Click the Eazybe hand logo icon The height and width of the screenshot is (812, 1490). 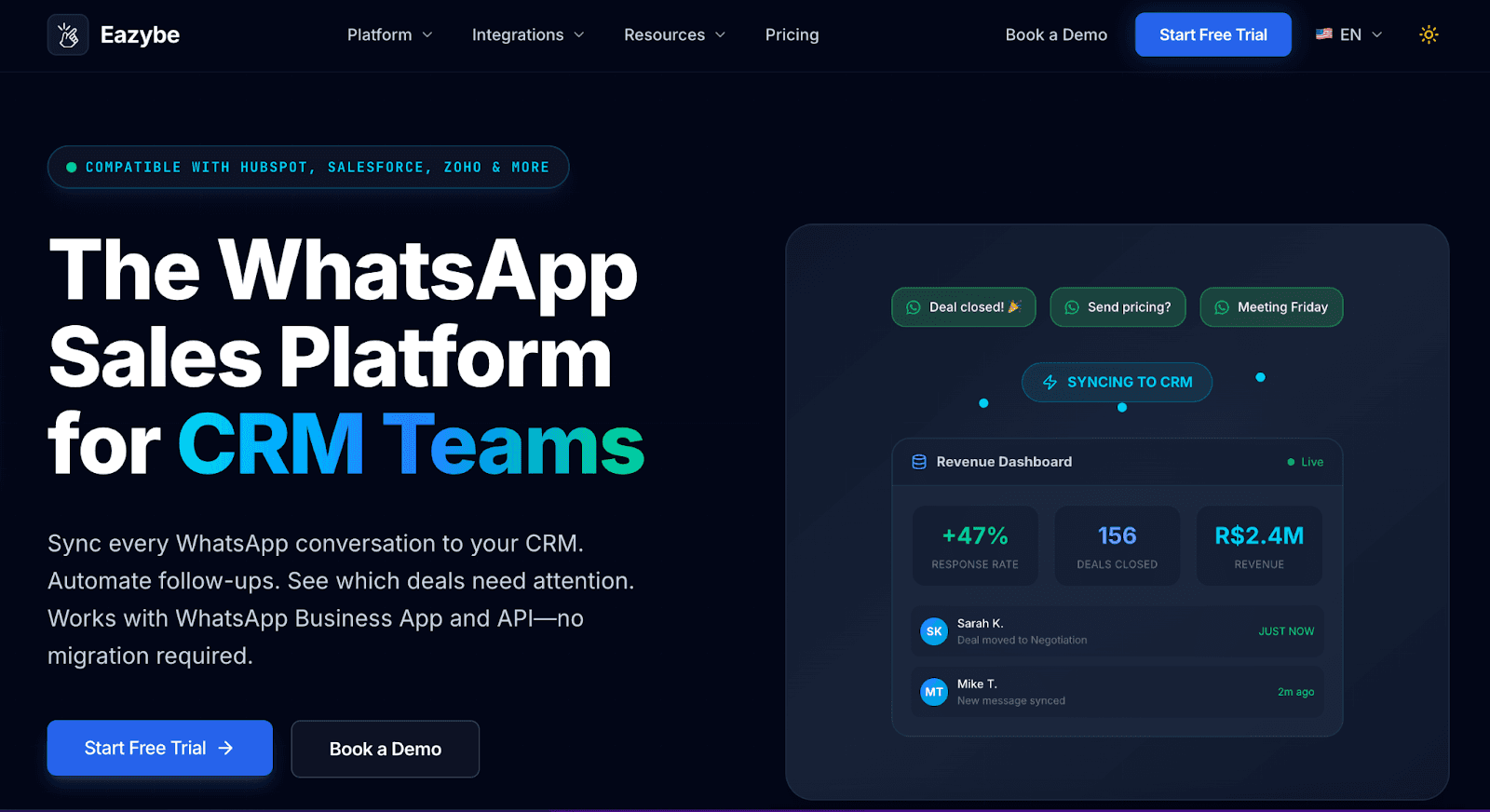[x=68, y=34]
